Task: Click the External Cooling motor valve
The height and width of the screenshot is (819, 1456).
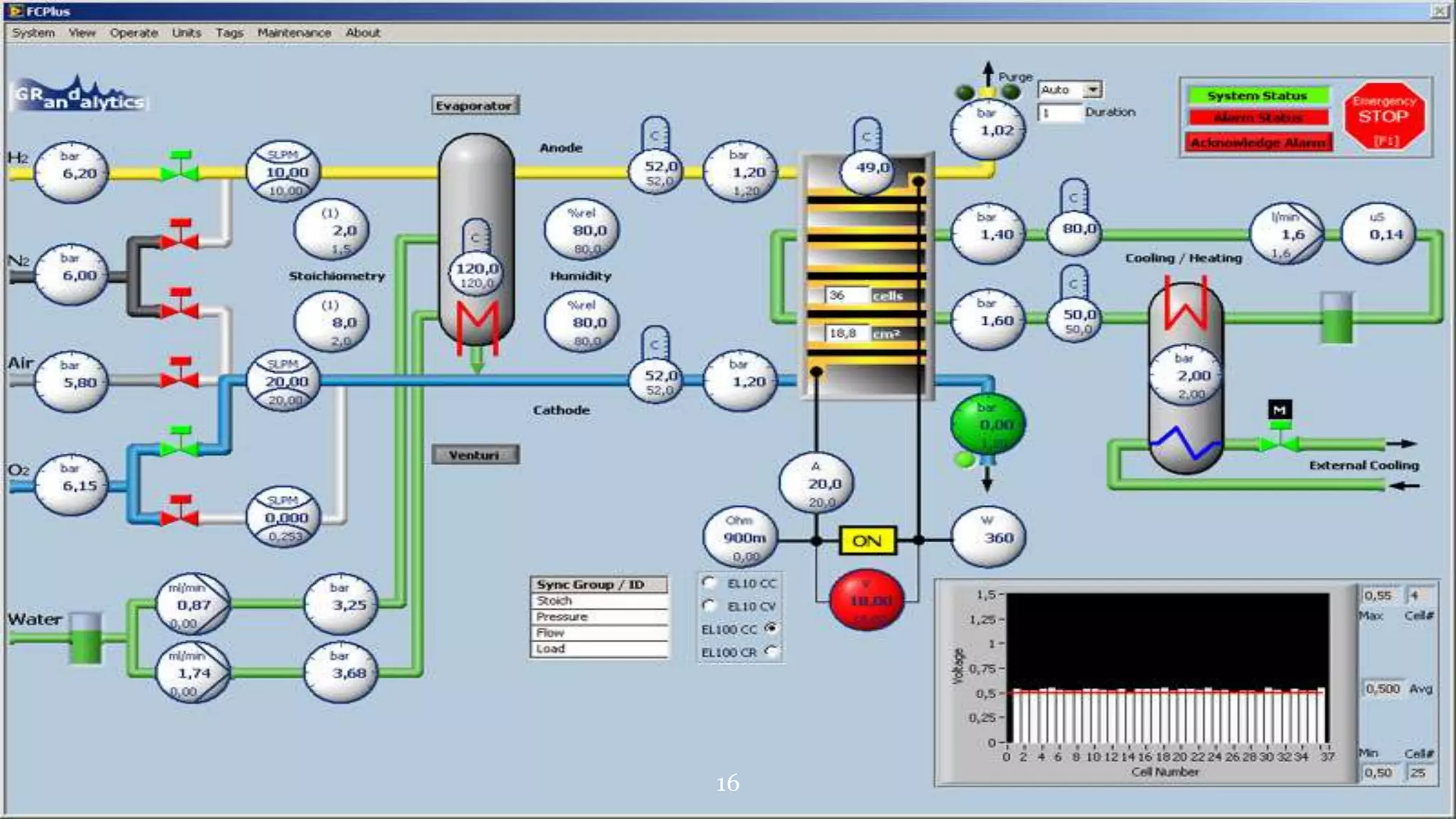Action: [1280, 443]
